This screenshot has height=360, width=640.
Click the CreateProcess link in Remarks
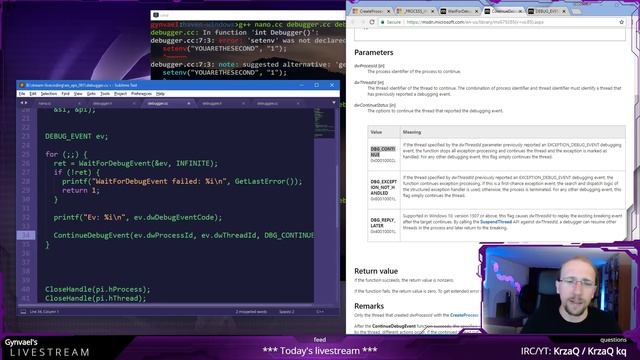click(x=464, y=315)
